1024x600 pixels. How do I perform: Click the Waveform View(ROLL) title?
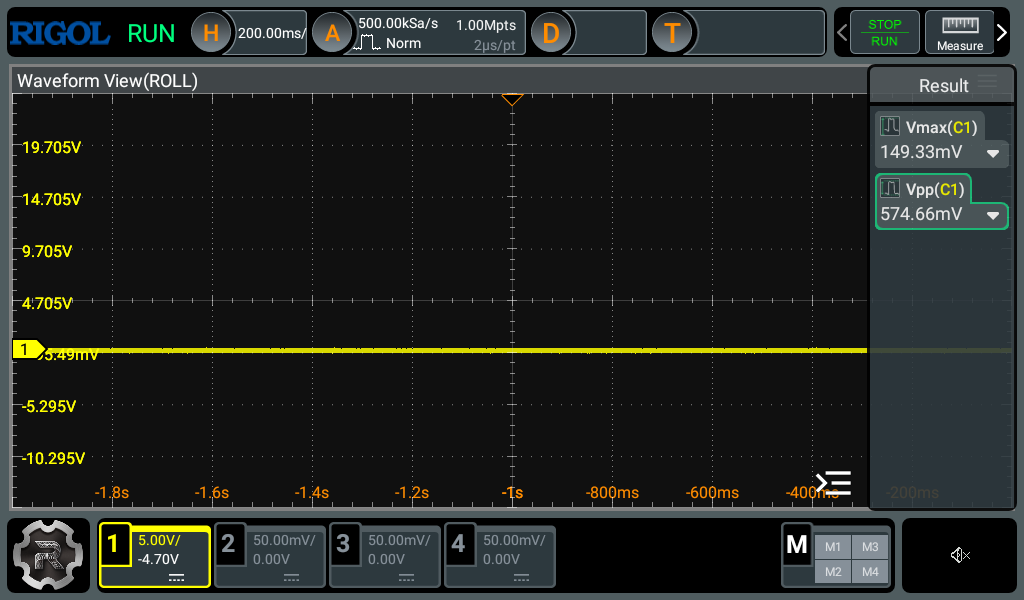pos(107,81)
